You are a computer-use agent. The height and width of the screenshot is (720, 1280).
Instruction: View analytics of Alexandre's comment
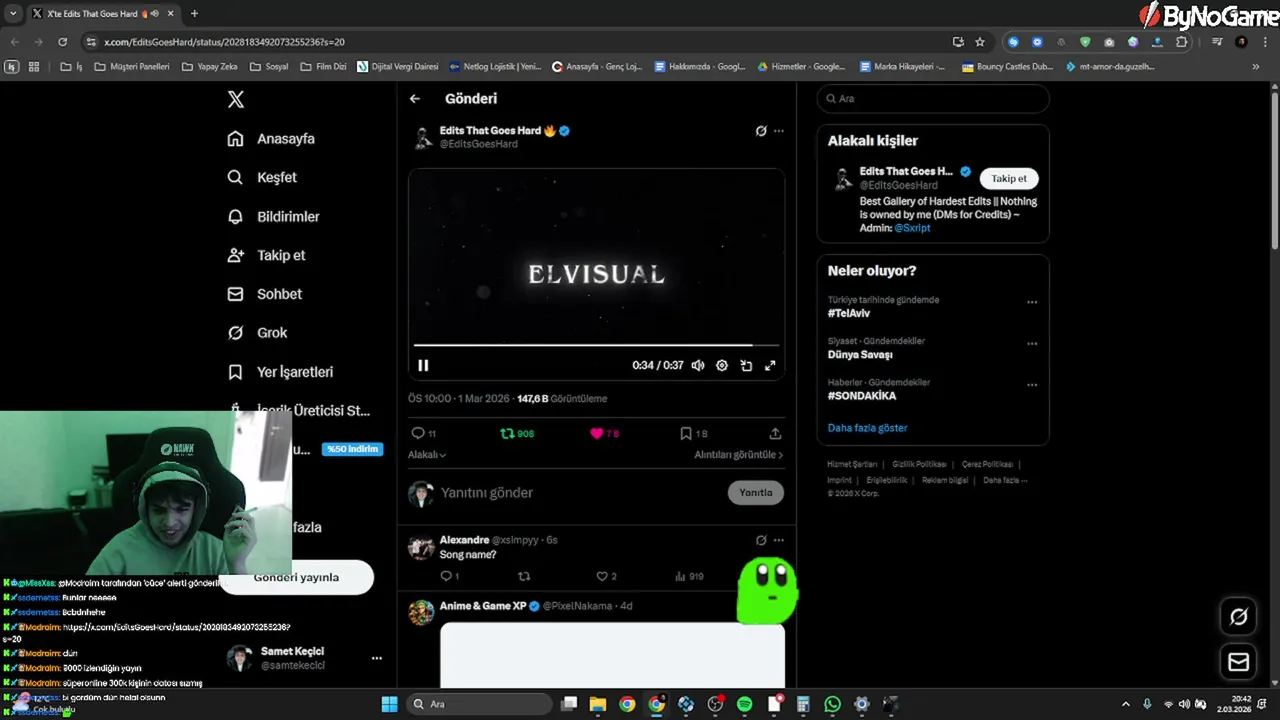[689, 577]
